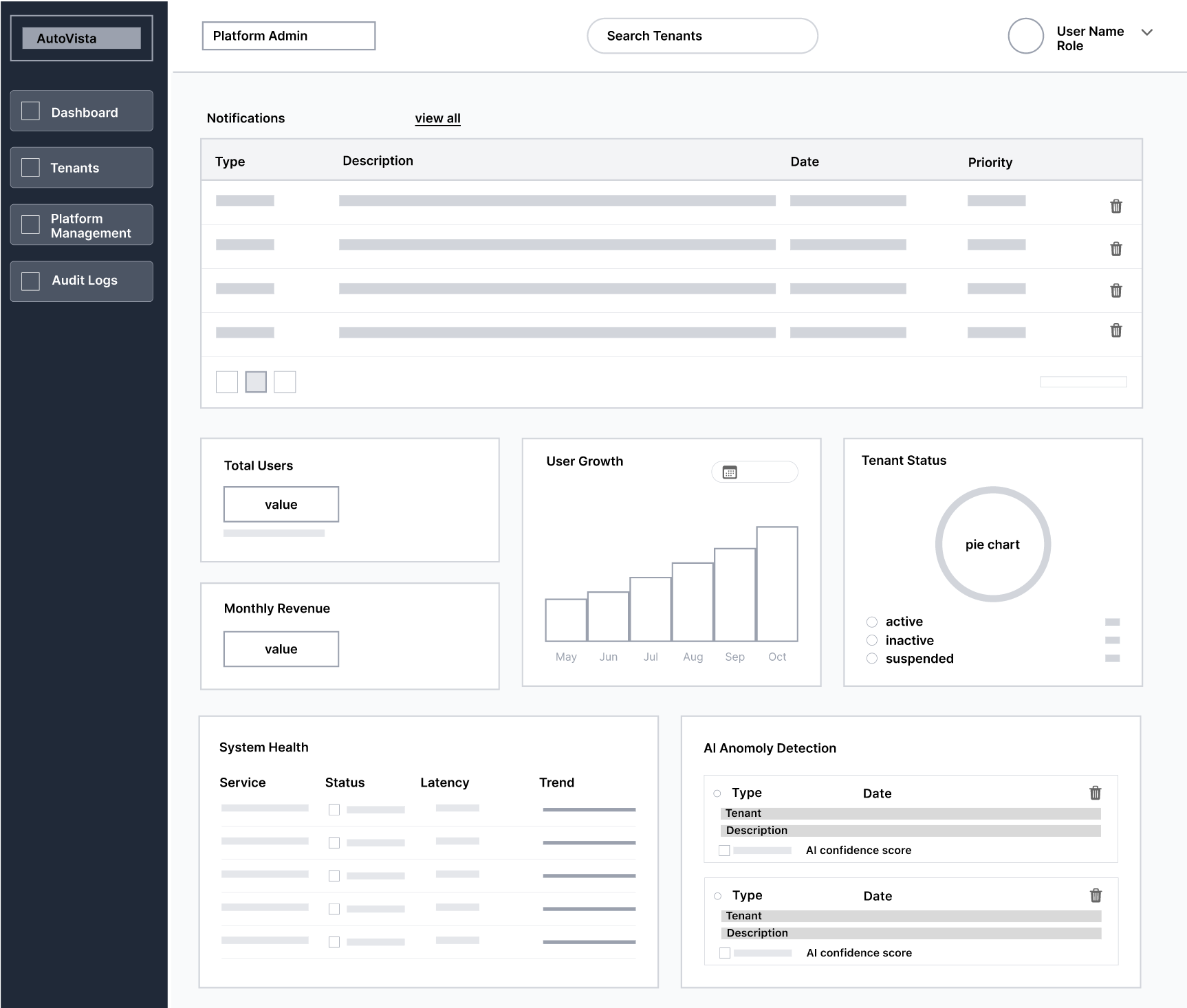
Task: Switch to the Tenants section
Action: coord(81,167)
